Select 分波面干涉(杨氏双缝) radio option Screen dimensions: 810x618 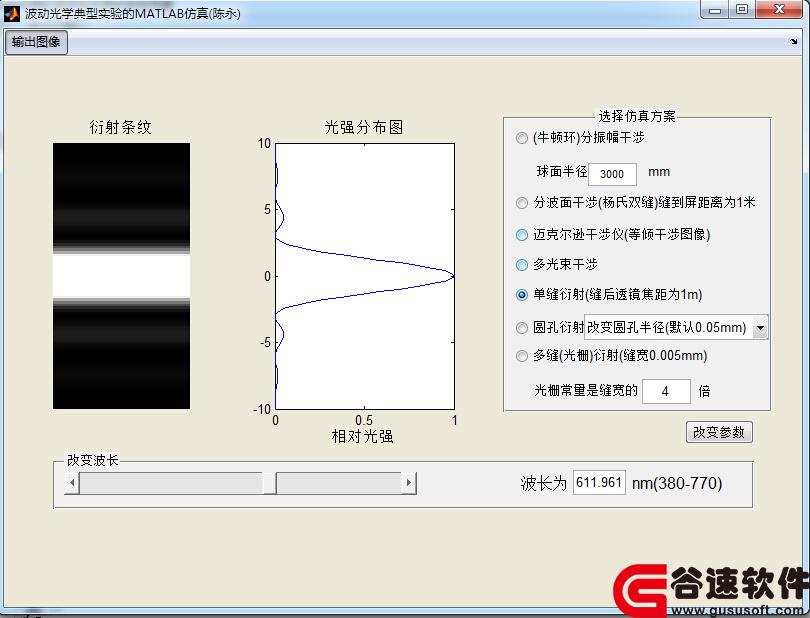coord(522,203)
